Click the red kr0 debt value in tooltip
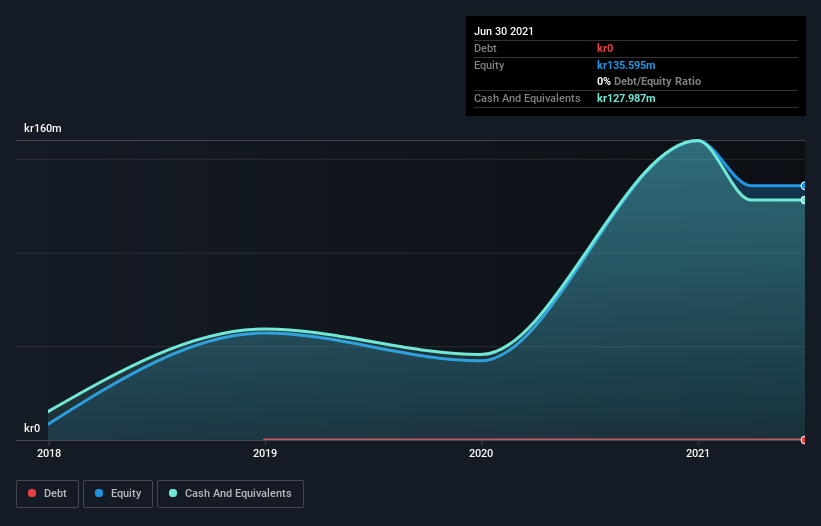 click(x=605, y=48)
